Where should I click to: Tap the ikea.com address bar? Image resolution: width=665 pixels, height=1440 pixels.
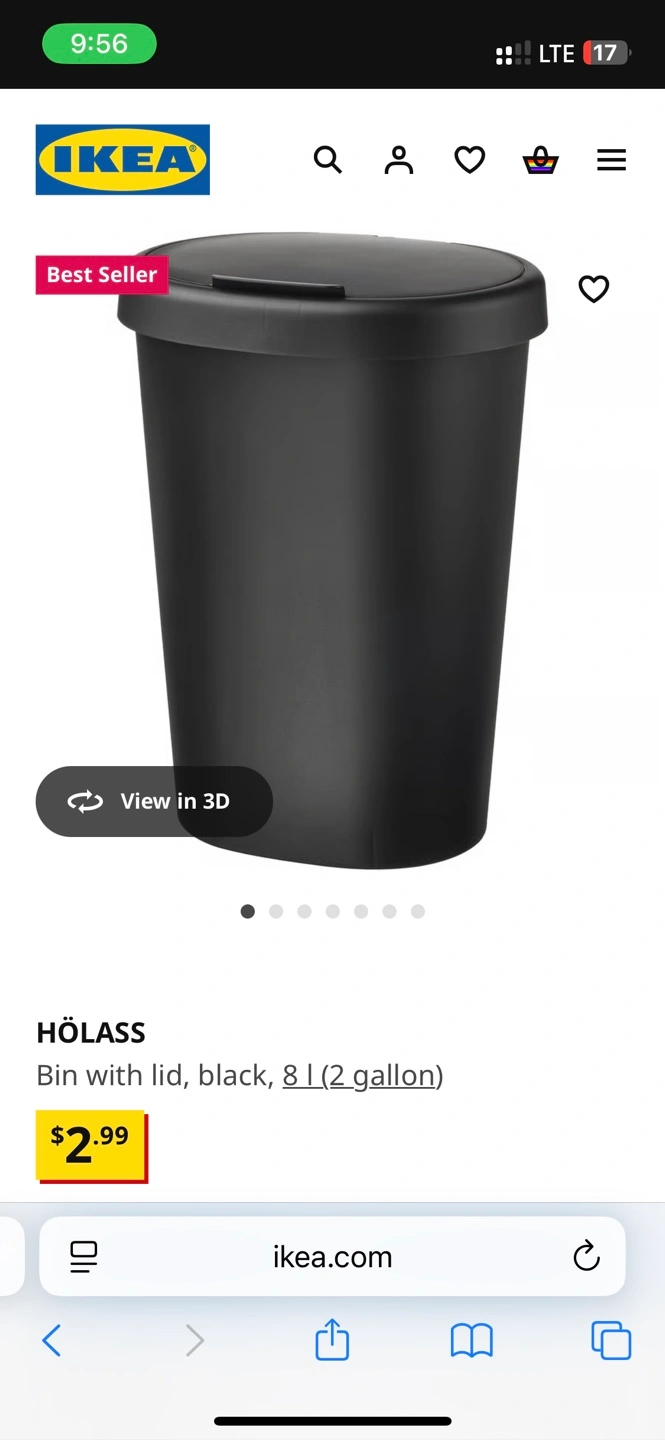click(332, 1257)
